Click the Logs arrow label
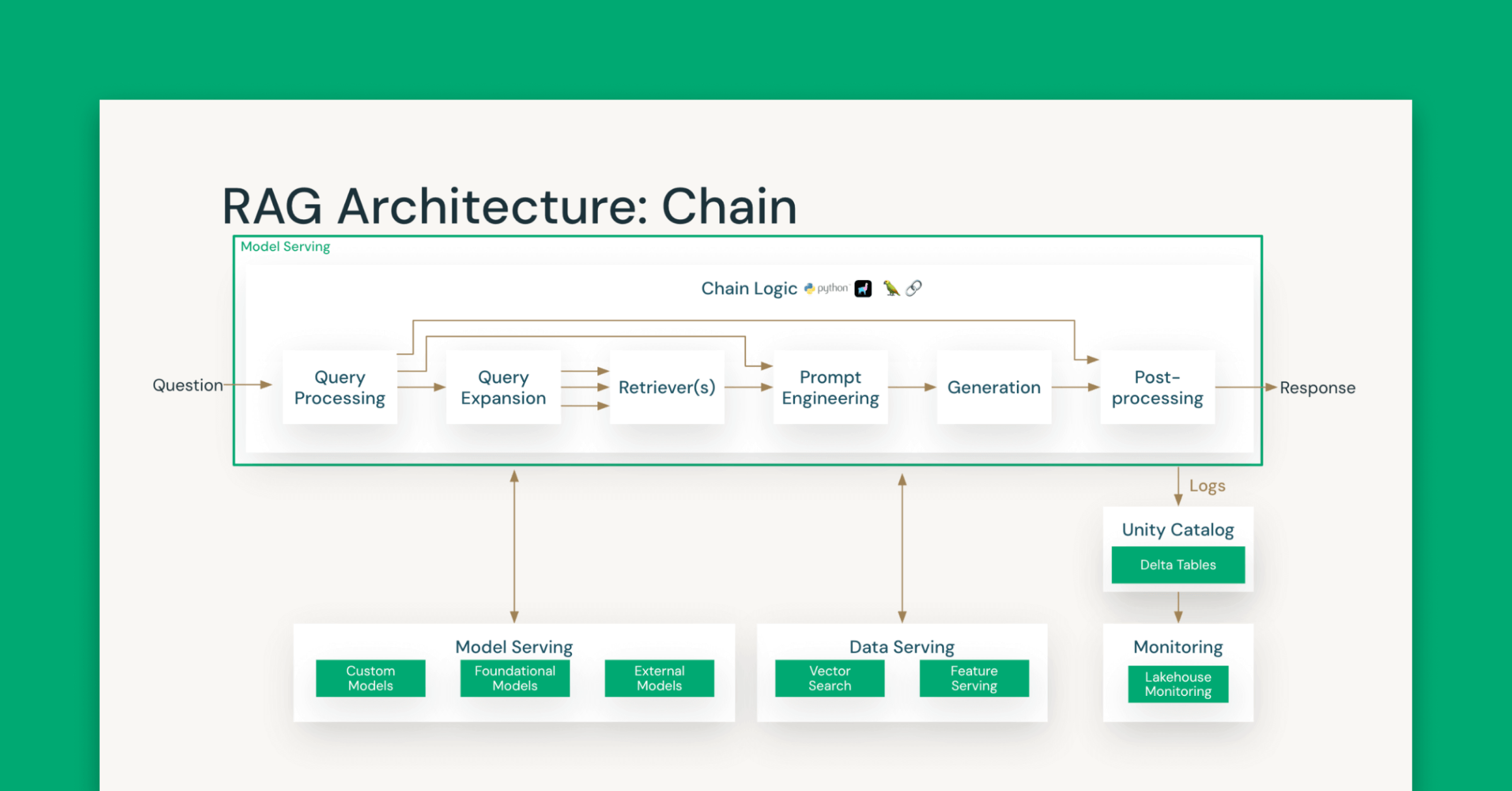 pos(1207,486)
